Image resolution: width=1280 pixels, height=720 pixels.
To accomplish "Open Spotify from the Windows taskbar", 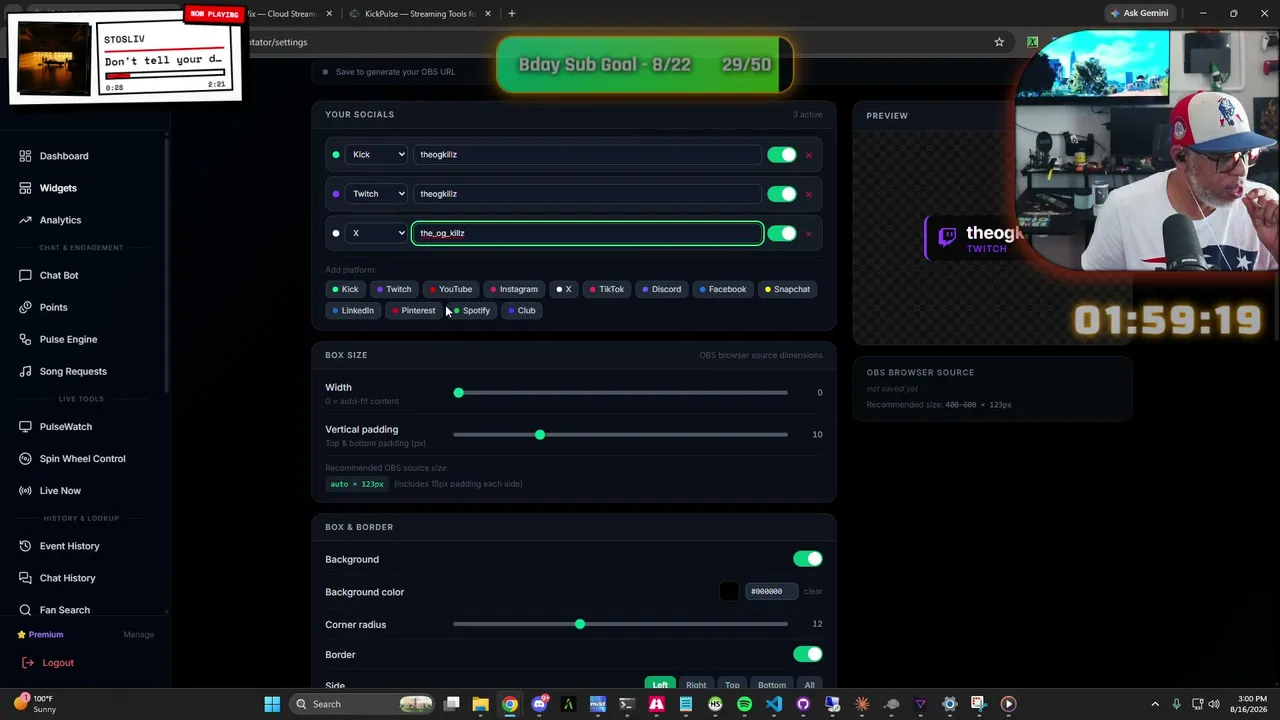I will point(744,704).
